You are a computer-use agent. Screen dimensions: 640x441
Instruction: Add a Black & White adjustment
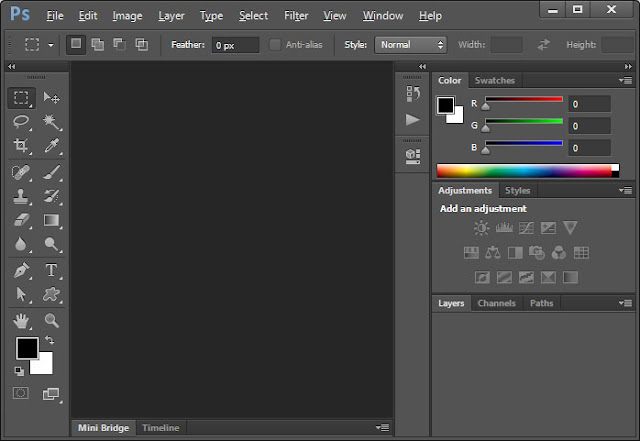[x=515, y=253]
